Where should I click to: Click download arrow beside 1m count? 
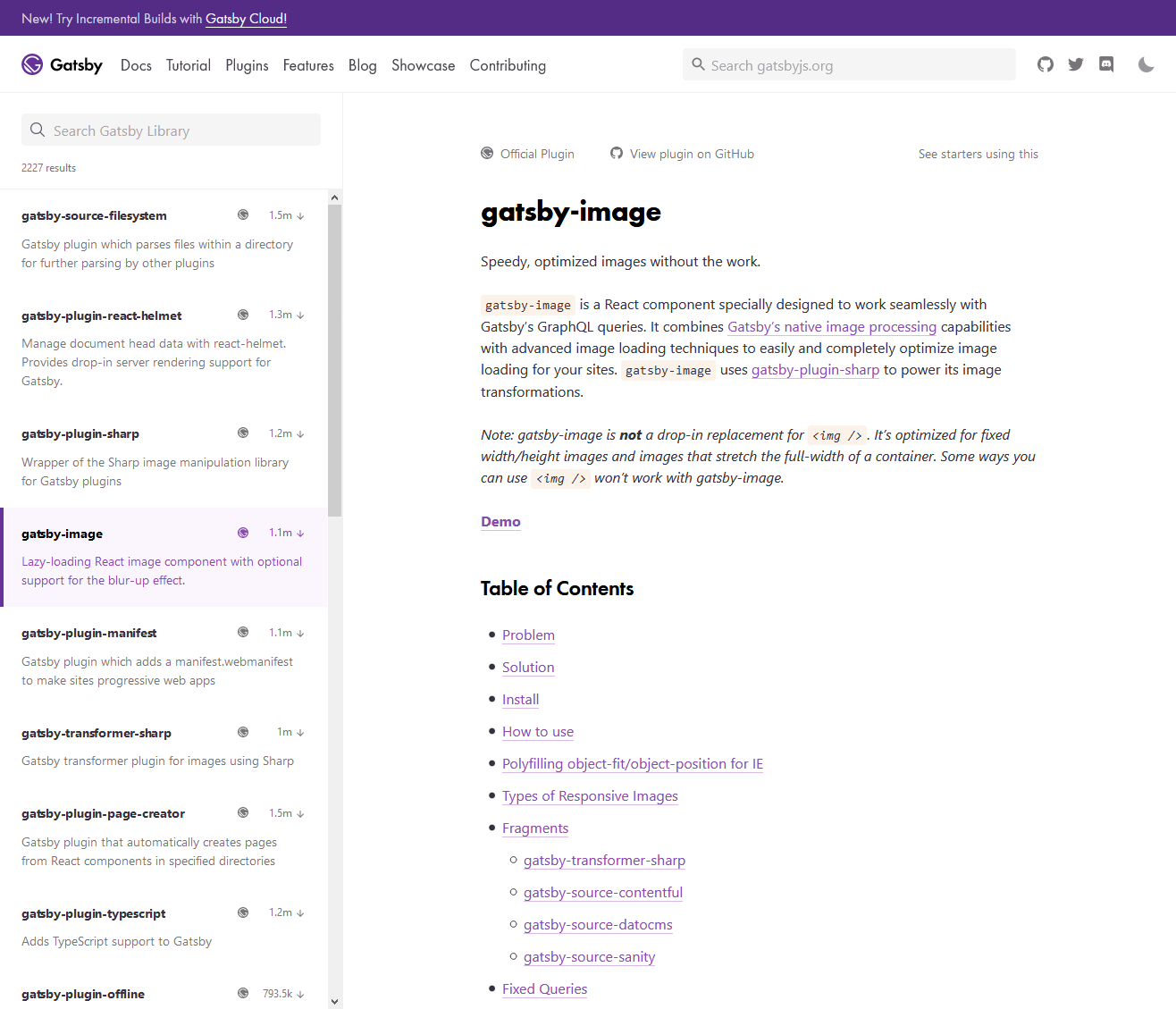coord(300,733)
